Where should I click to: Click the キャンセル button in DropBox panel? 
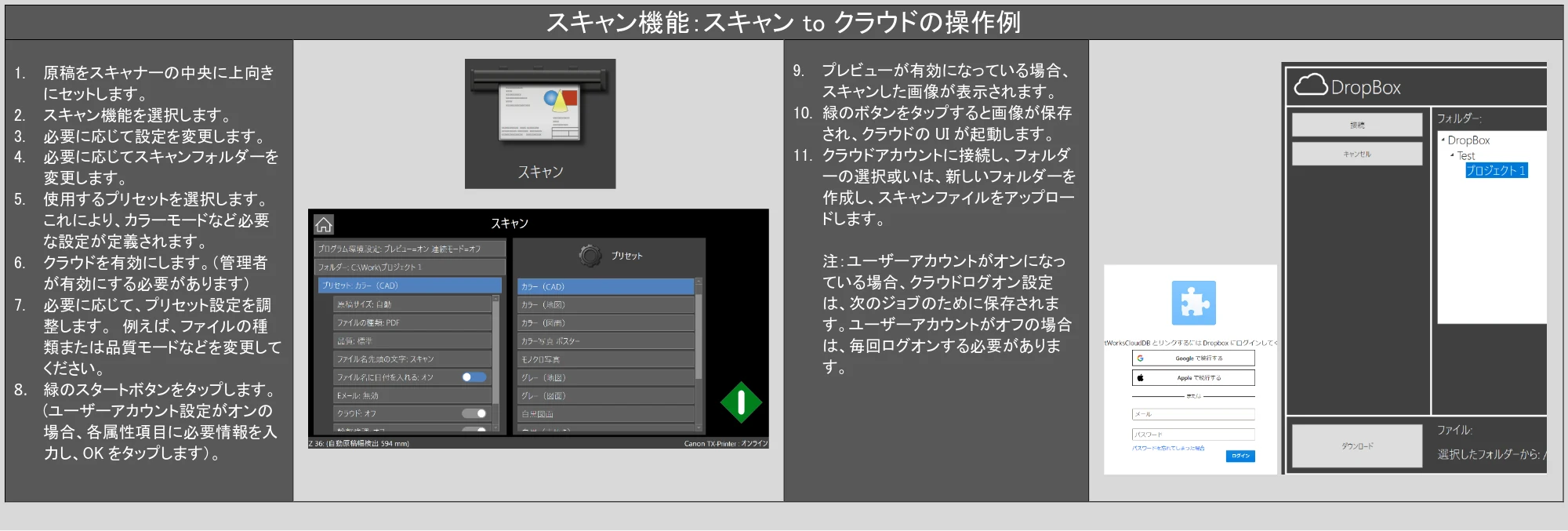(x=1357, y=154)
